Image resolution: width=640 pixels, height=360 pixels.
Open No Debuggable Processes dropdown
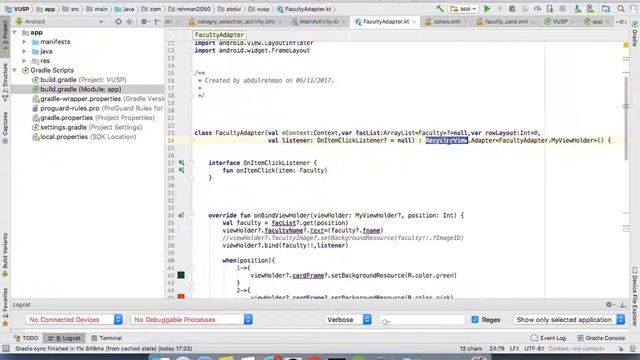tap(191, 320)
